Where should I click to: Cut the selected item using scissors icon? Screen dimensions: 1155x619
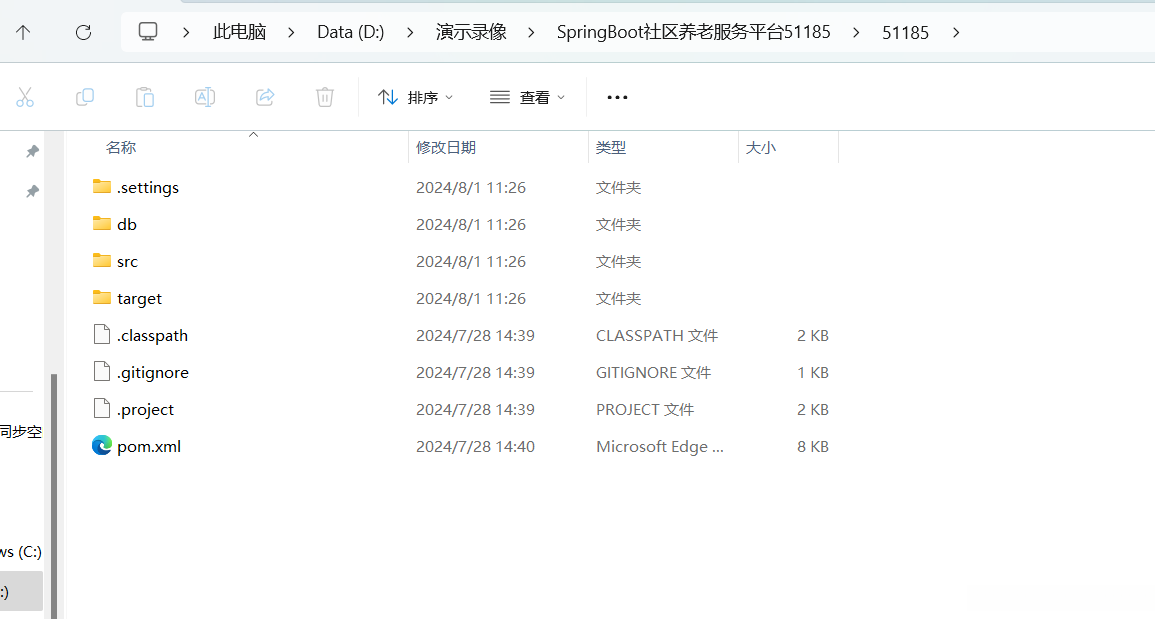click(x=25, y=97)
